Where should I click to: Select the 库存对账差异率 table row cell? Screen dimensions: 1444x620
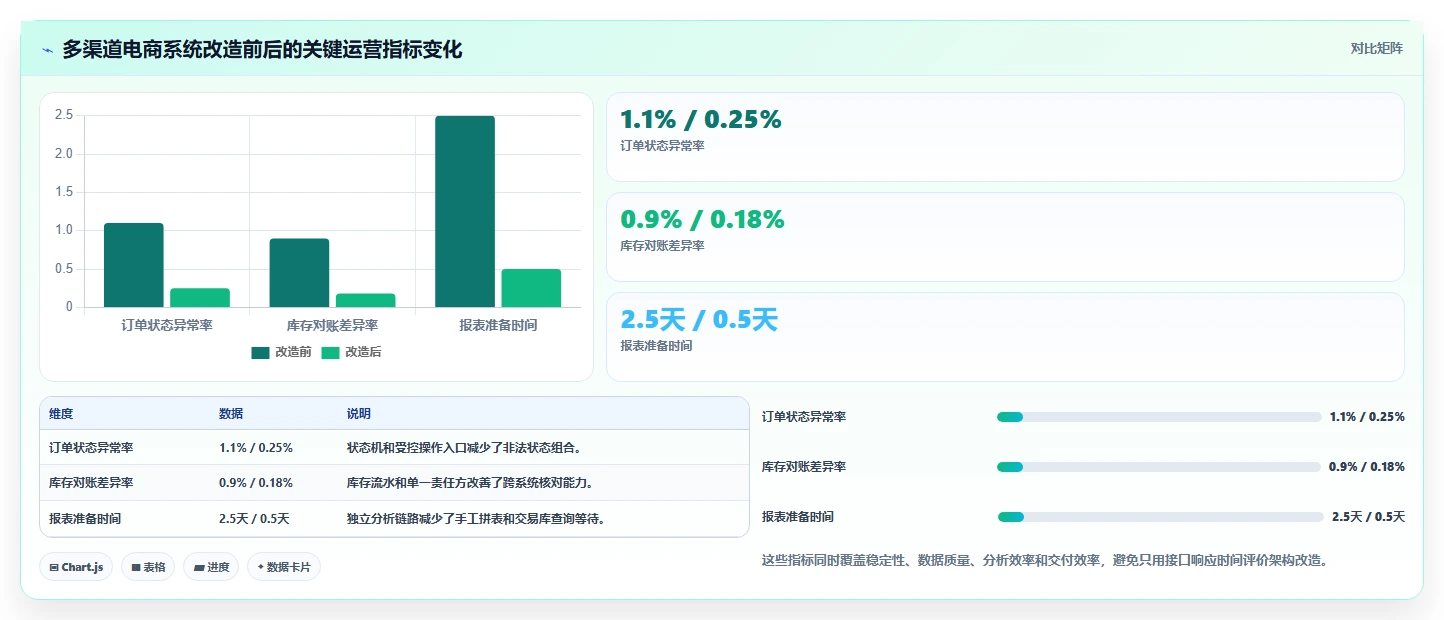tap(91, 483)
